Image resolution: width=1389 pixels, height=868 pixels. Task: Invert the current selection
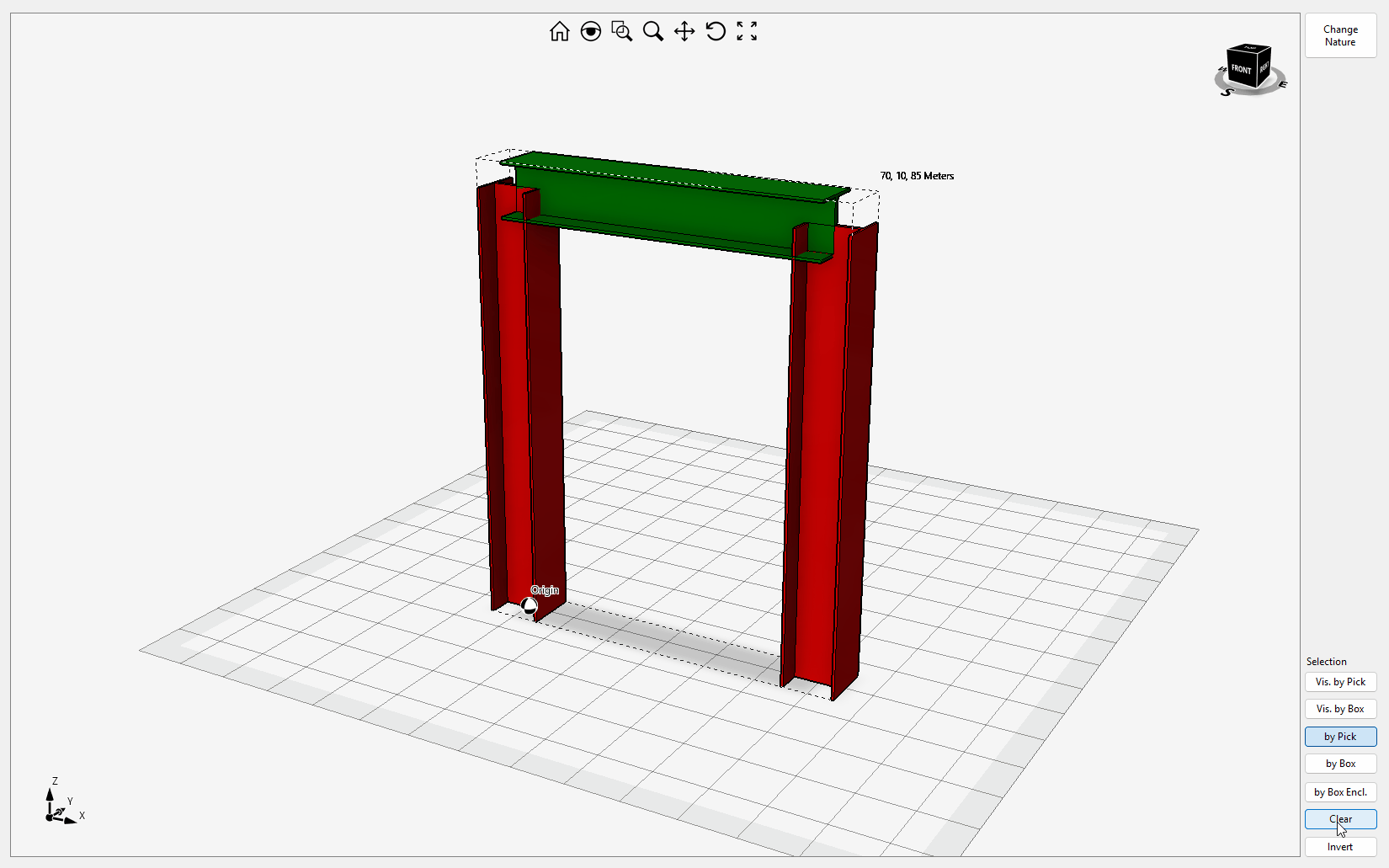1340,847
